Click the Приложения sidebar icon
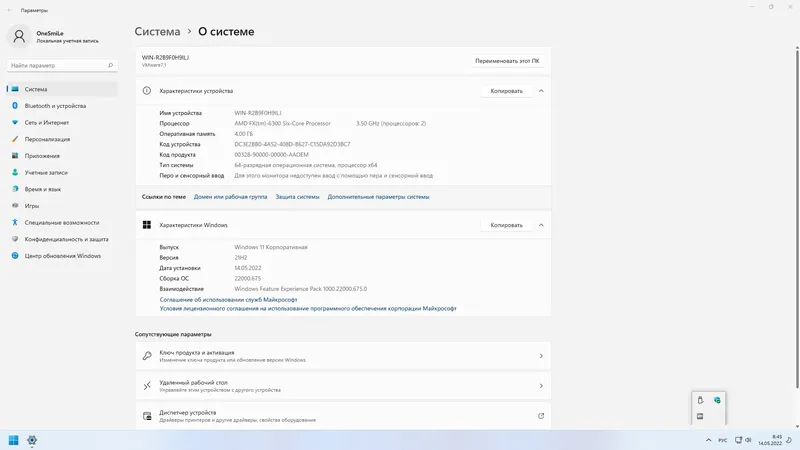Viewport: 800px width, 450px height. [x=15, y=156]
